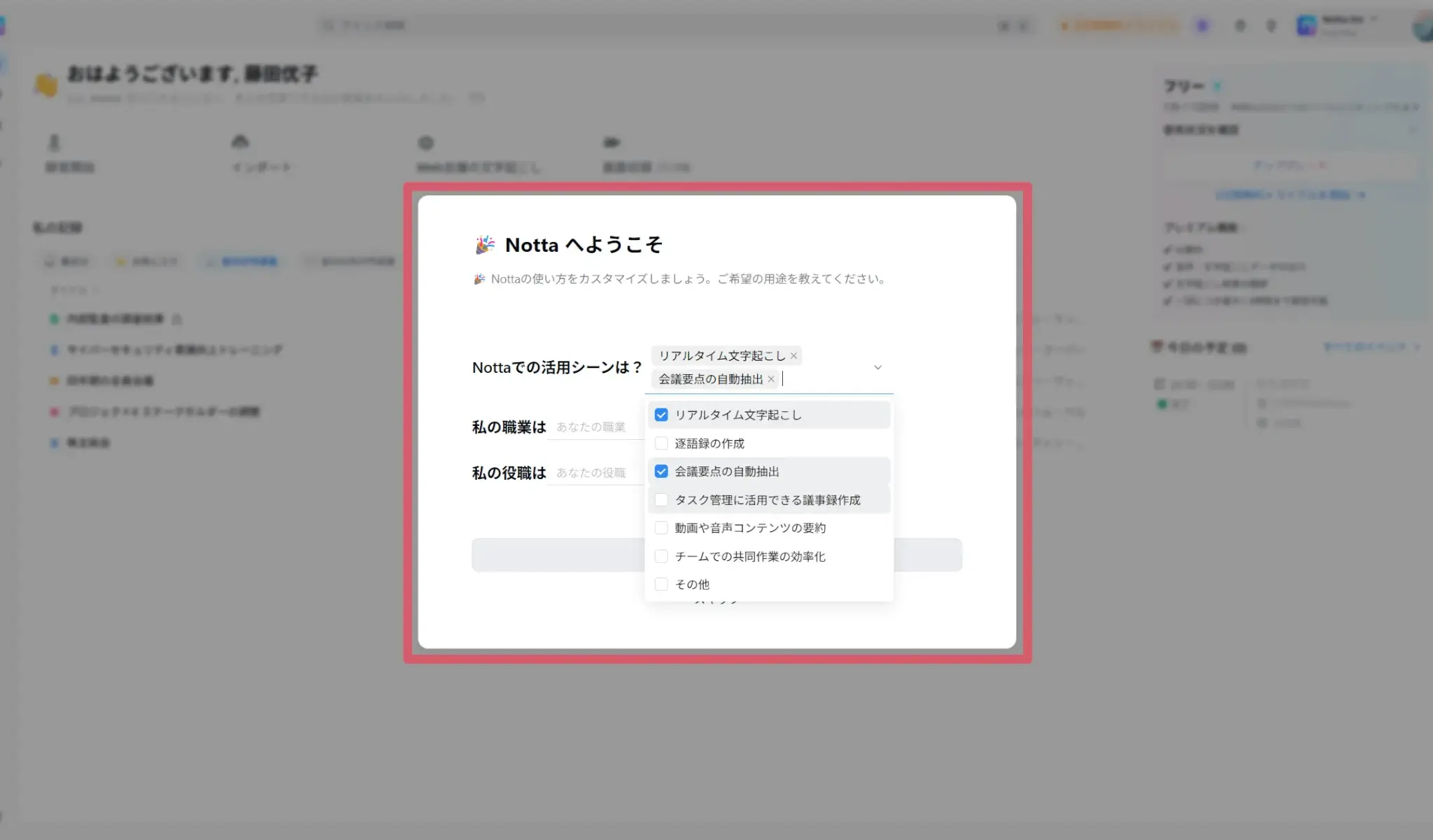
Task: Check 動画や音声コンテンツの要約 option
Action: [661, 528]
